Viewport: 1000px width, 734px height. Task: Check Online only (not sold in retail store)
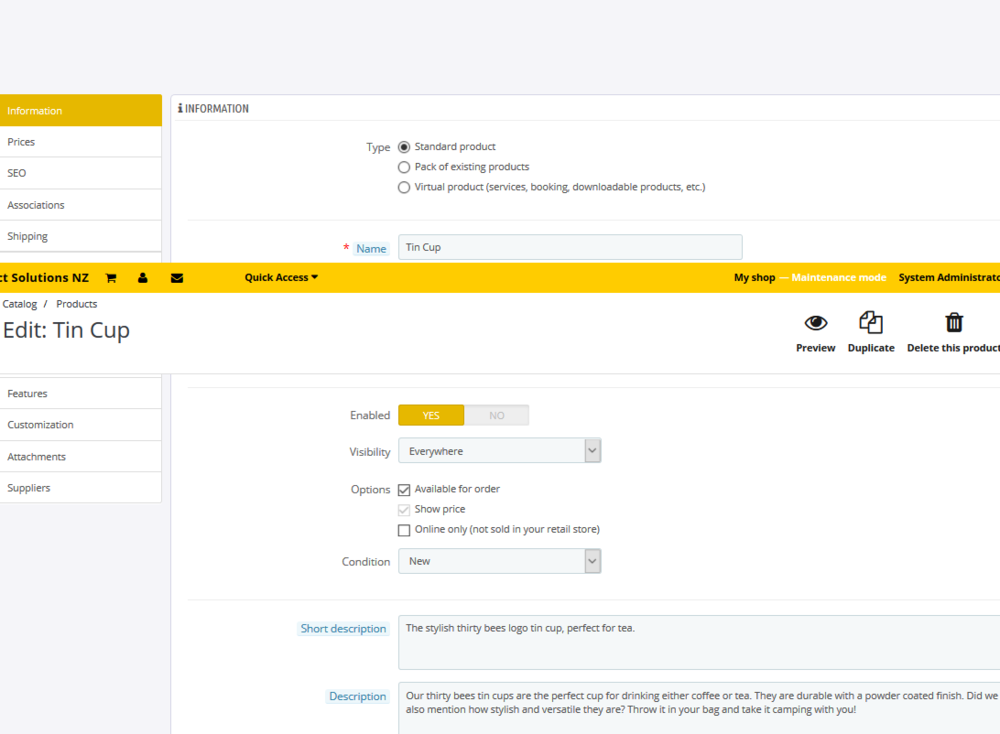[404, 529]
